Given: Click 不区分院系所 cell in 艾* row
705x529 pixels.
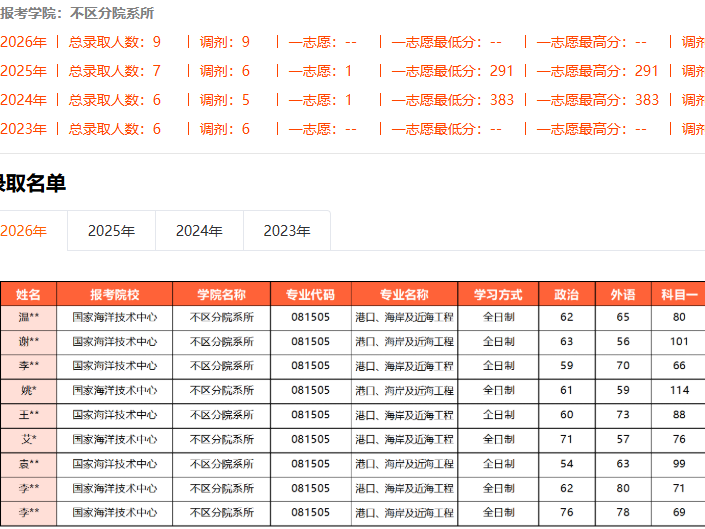Looking at the screenshot, I should click(222, 440).
